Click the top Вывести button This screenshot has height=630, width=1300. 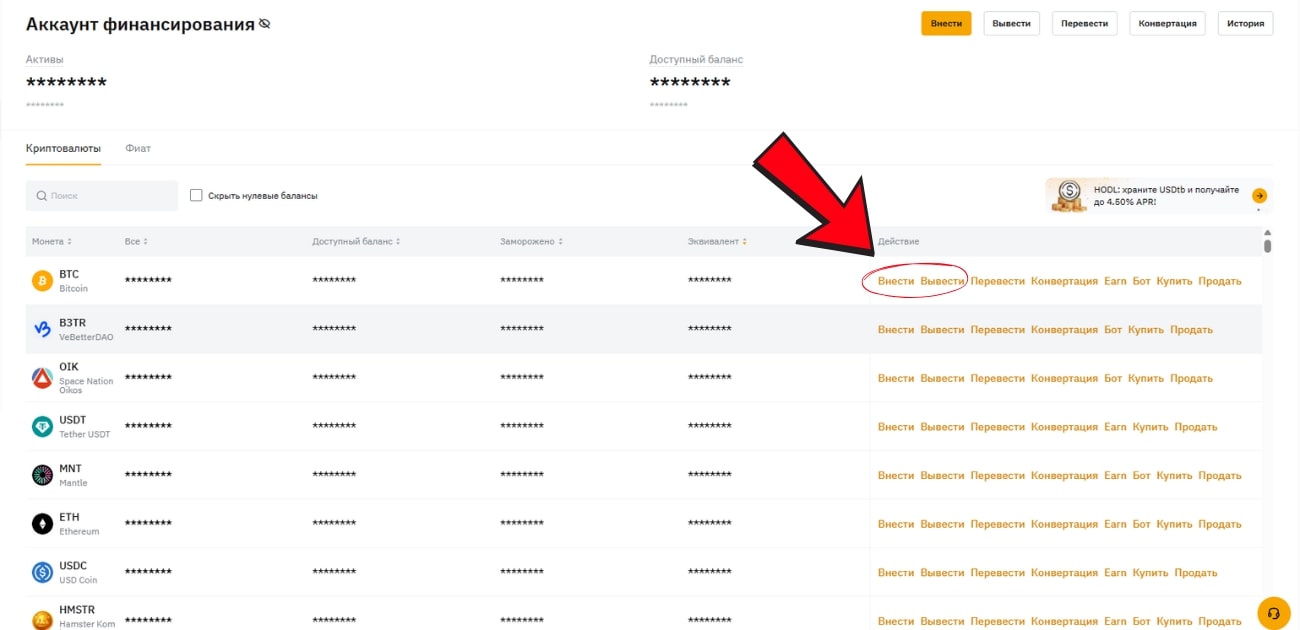tap(1012, 23)
